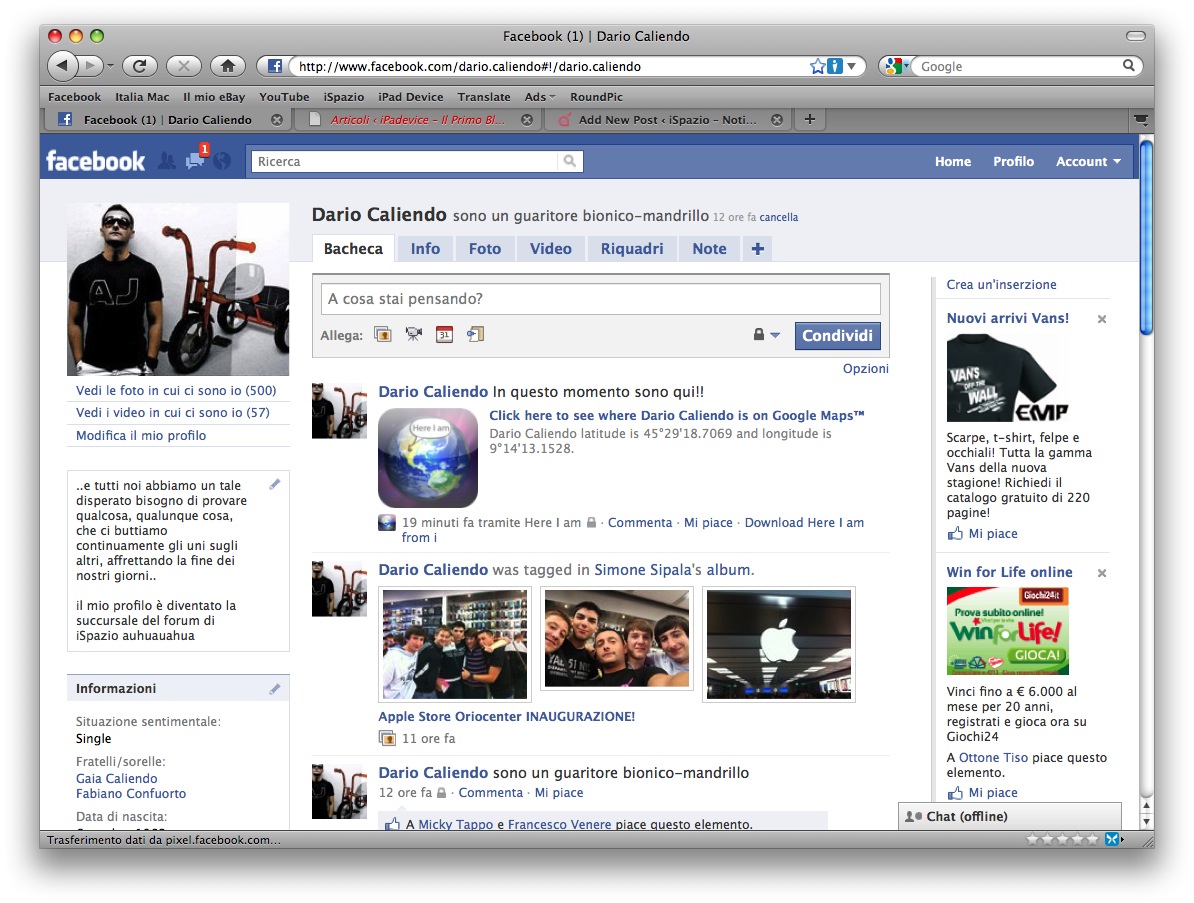Click the friend requests icon in header
The image size is (1194, 903).
pos(167,161)
